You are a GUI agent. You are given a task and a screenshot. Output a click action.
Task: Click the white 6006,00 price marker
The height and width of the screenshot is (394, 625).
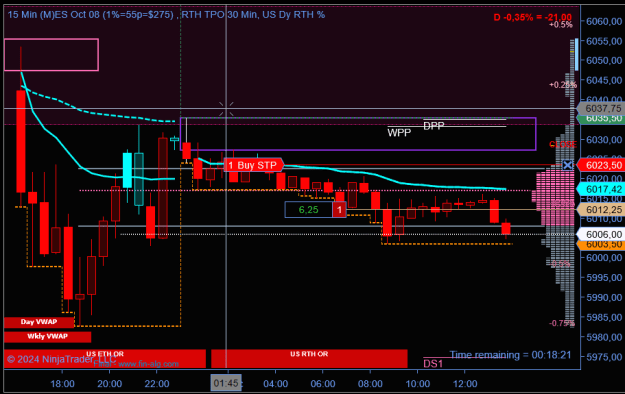[601, 234]
